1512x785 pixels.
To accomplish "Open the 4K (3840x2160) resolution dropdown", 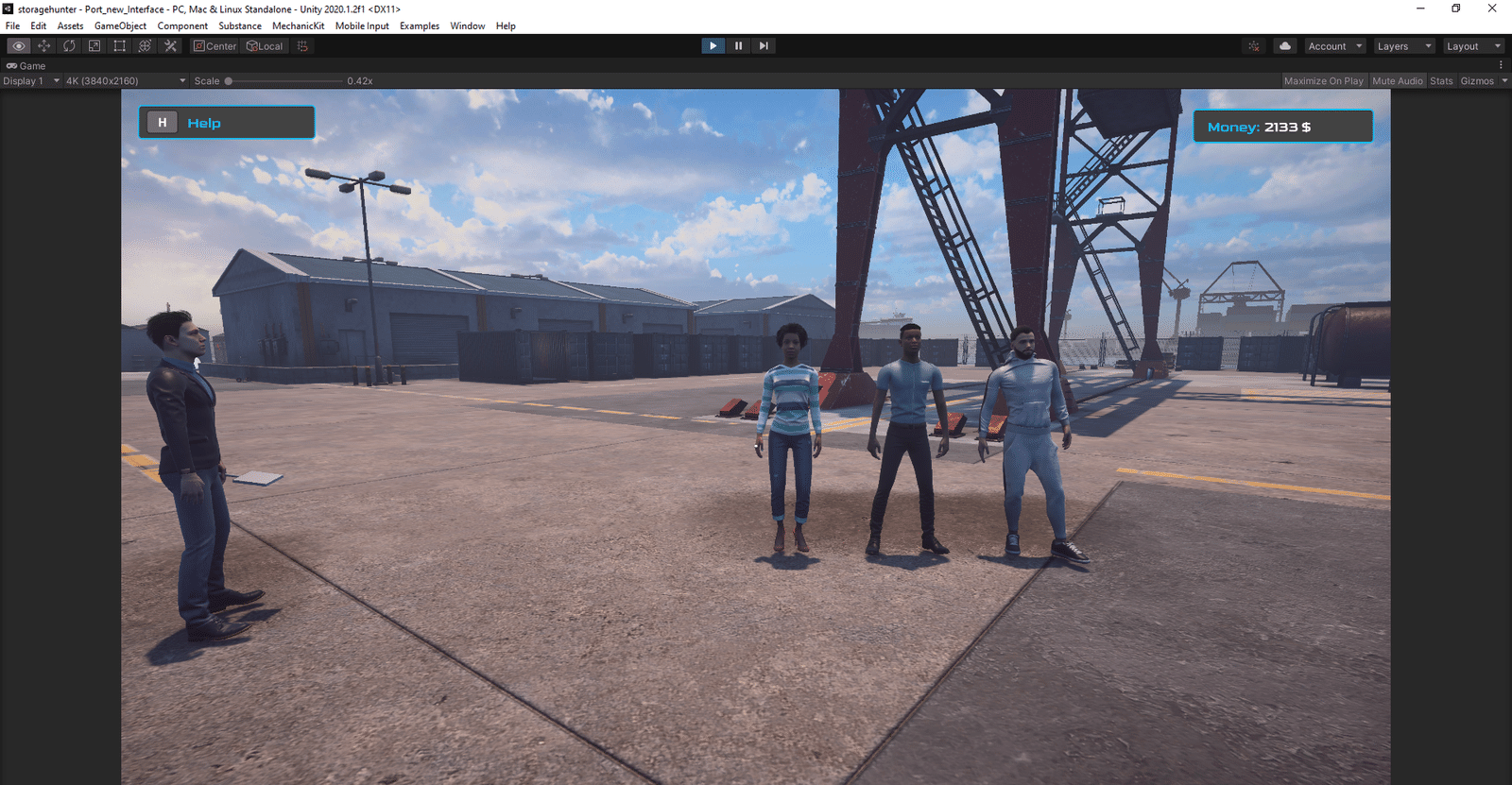I will (x=126, y=81).
